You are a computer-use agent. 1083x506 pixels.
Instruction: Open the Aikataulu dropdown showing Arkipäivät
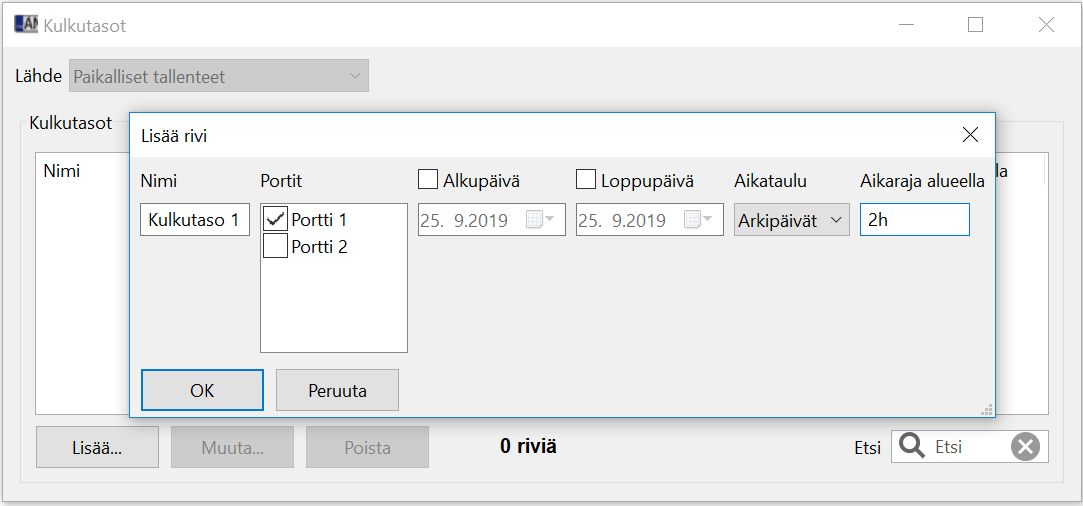792,220
